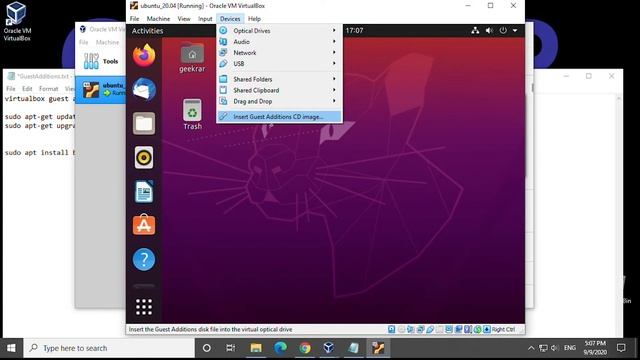Click the Windows taskbar search box
Viewport: 640px width, 360px height.
(109, 348)
